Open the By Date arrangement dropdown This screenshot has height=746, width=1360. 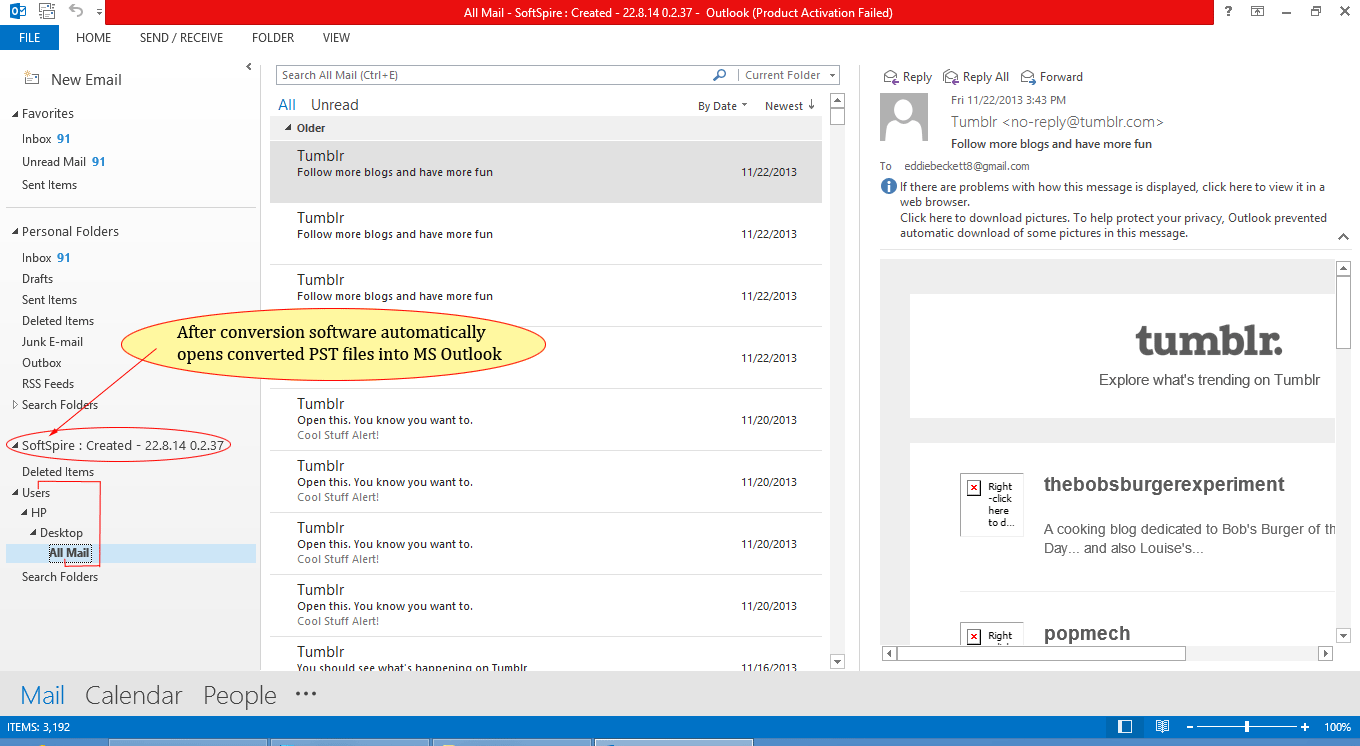click(x=722, y=106)
